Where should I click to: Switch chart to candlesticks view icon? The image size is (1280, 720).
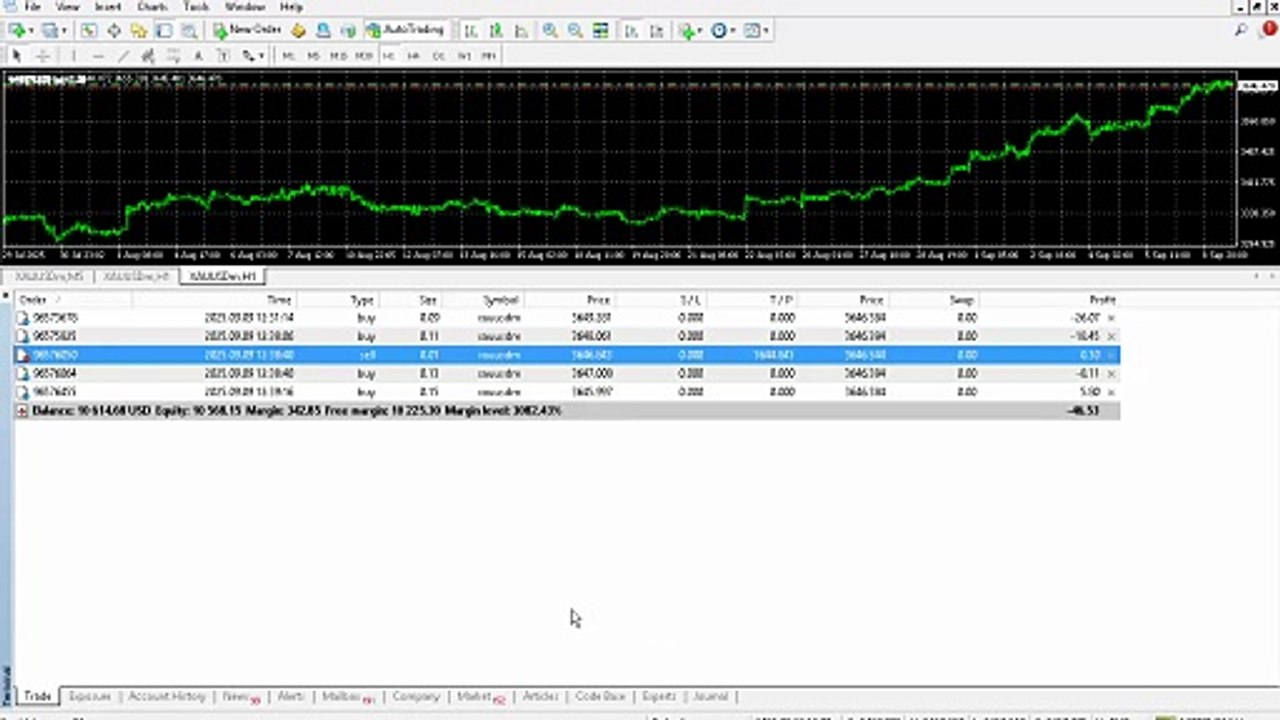(x=496, y=31)
